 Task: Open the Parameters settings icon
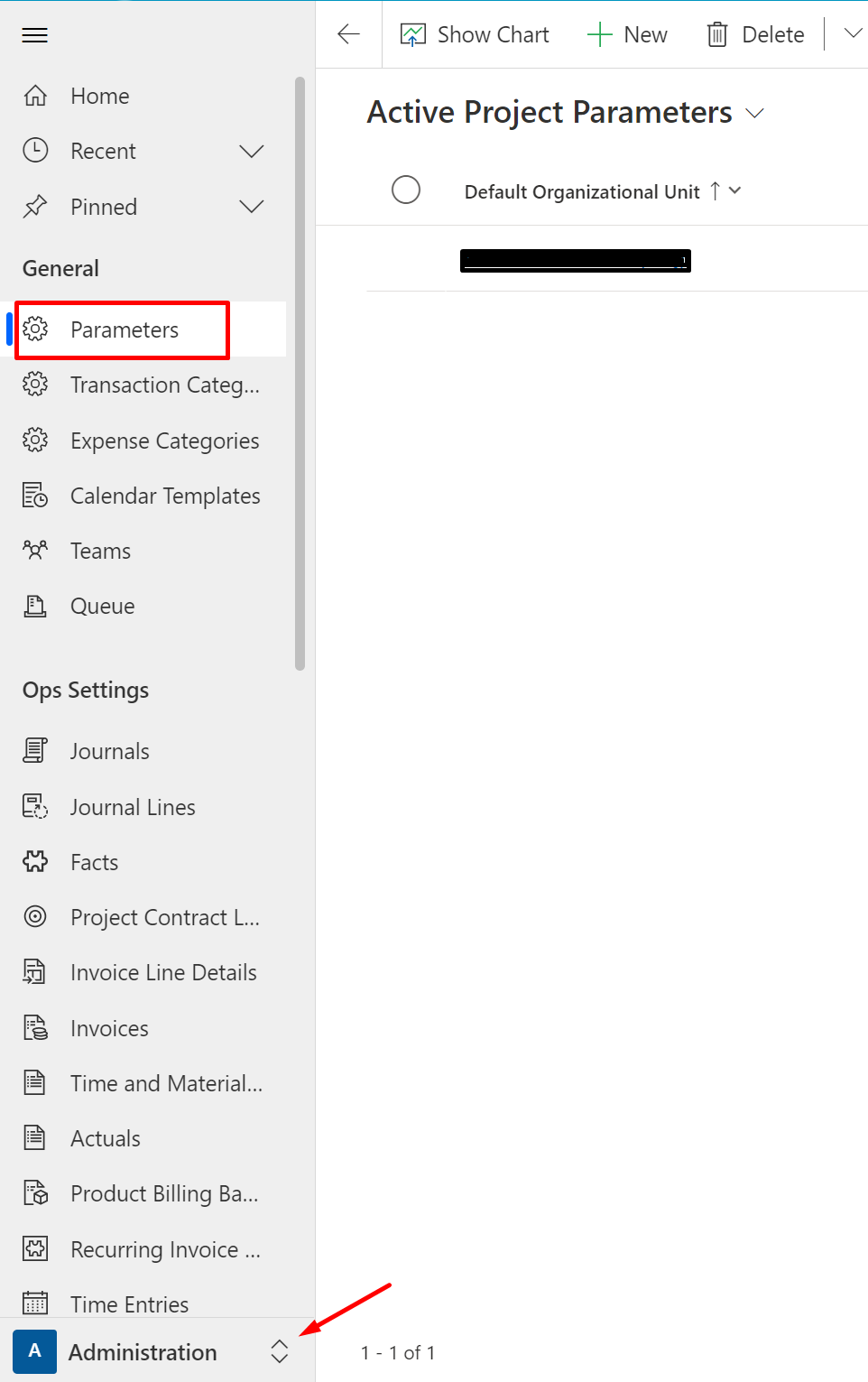click(35, 329)
